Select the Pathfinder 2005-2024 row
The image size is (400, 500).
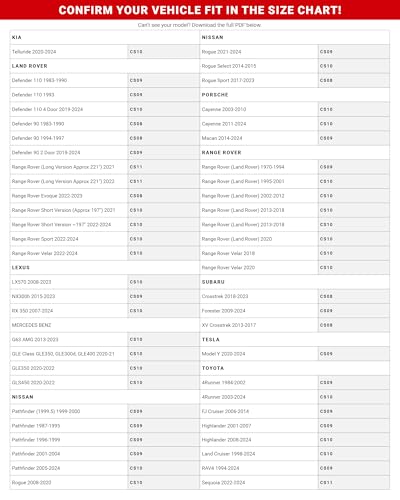click(105, 468)
